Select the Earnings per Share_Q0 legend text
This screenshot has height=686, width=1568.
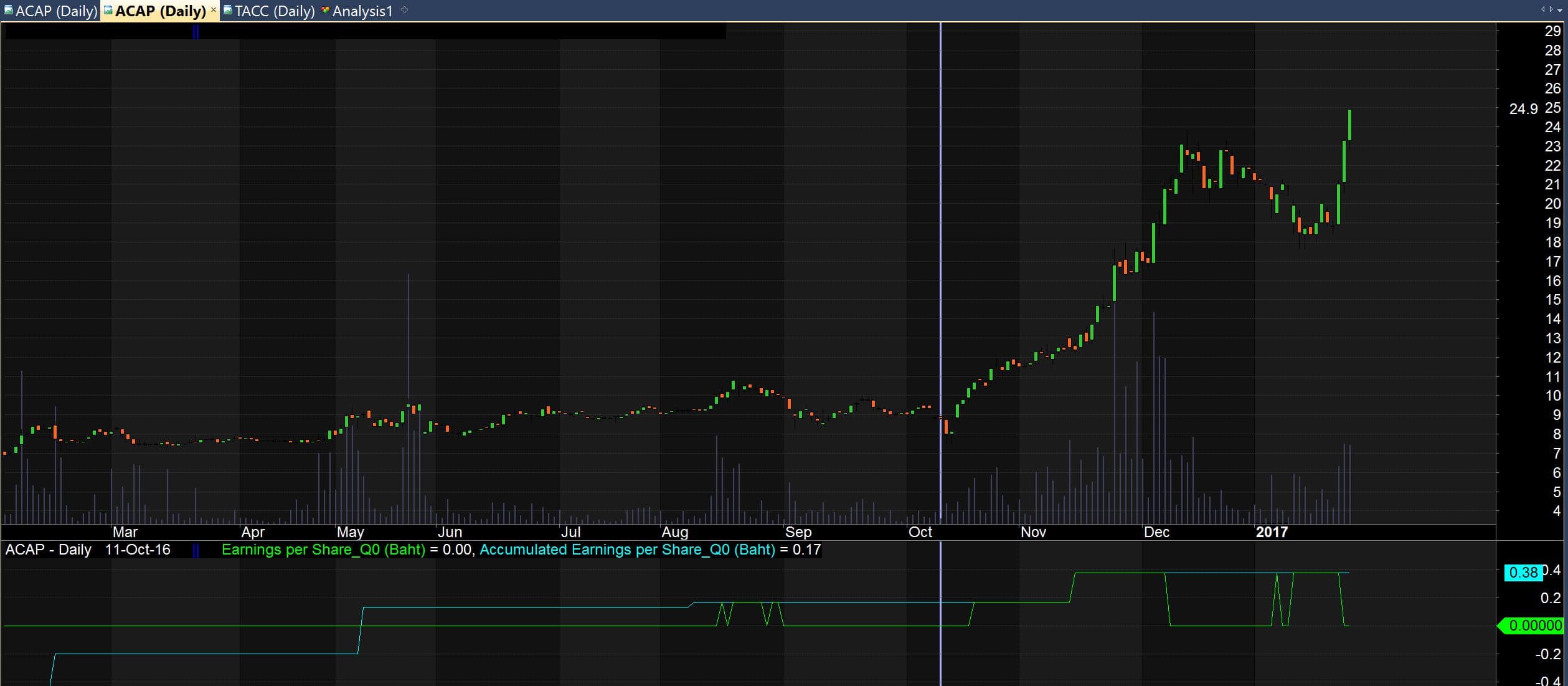[x=323, y=550]
